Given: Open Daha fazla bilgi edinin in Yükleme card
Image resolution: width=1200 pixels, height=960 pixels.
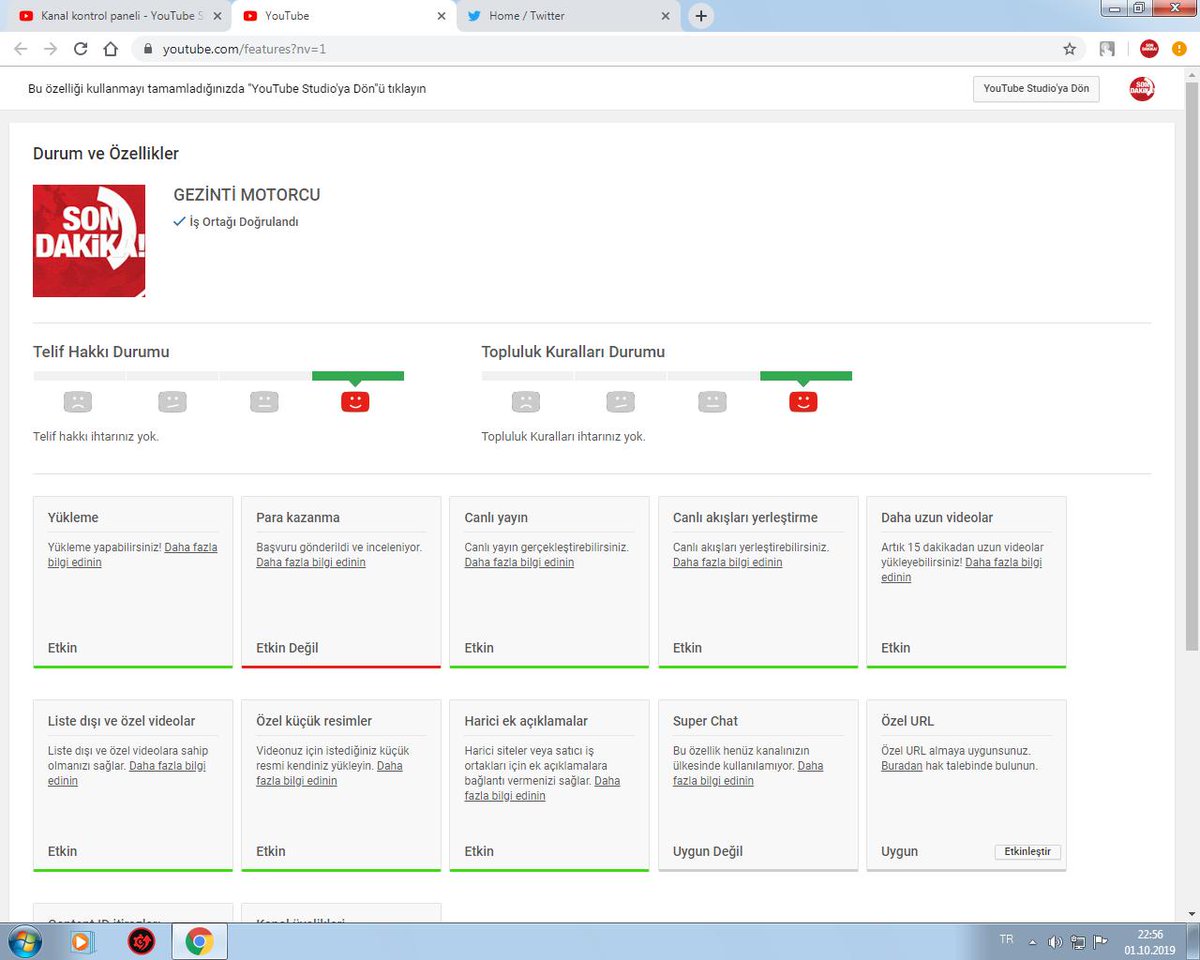Looking at the screenshot, I should point(132,555).
